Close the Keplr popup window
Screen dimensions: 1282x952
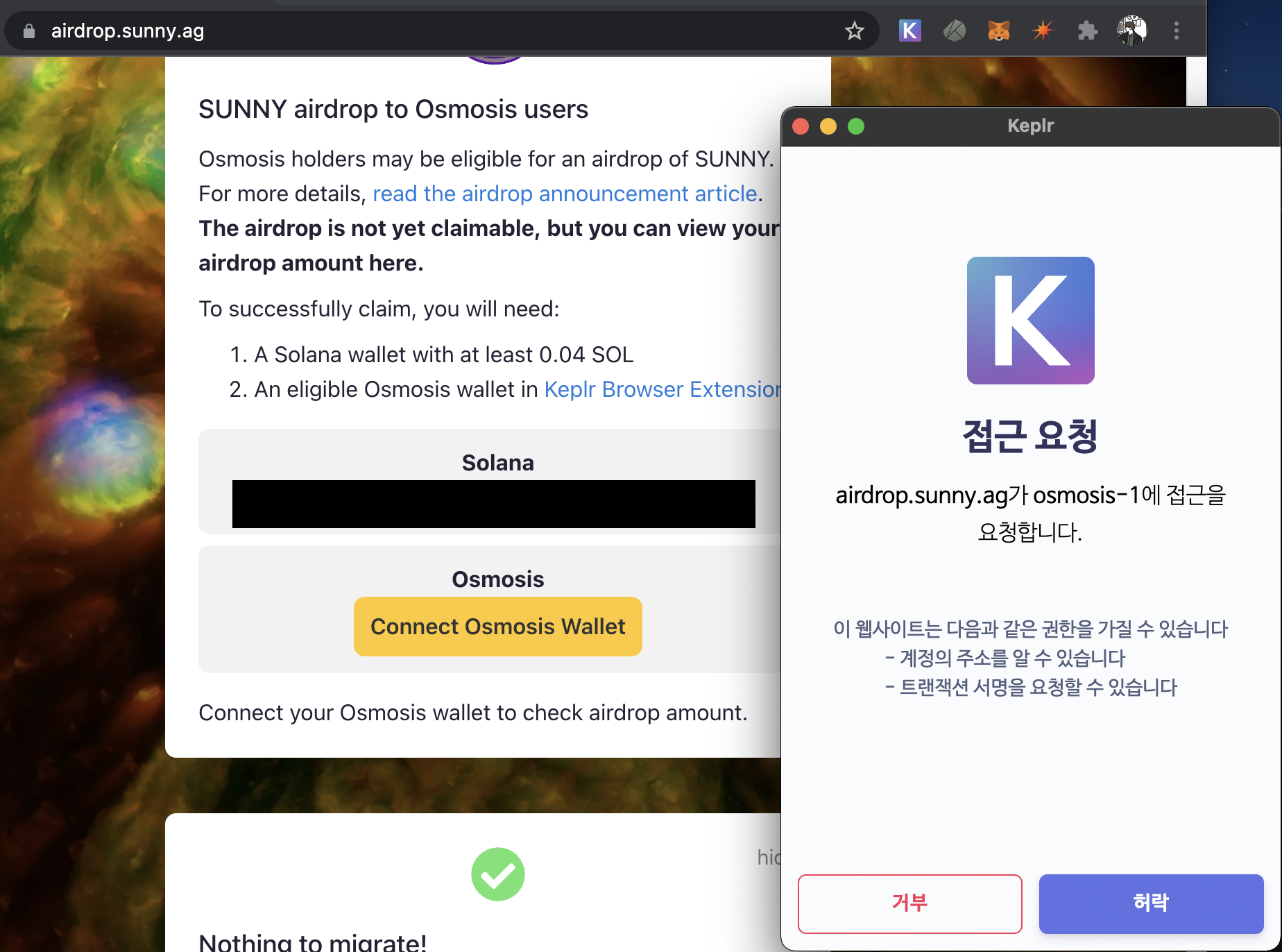click(x=801, y=126)
